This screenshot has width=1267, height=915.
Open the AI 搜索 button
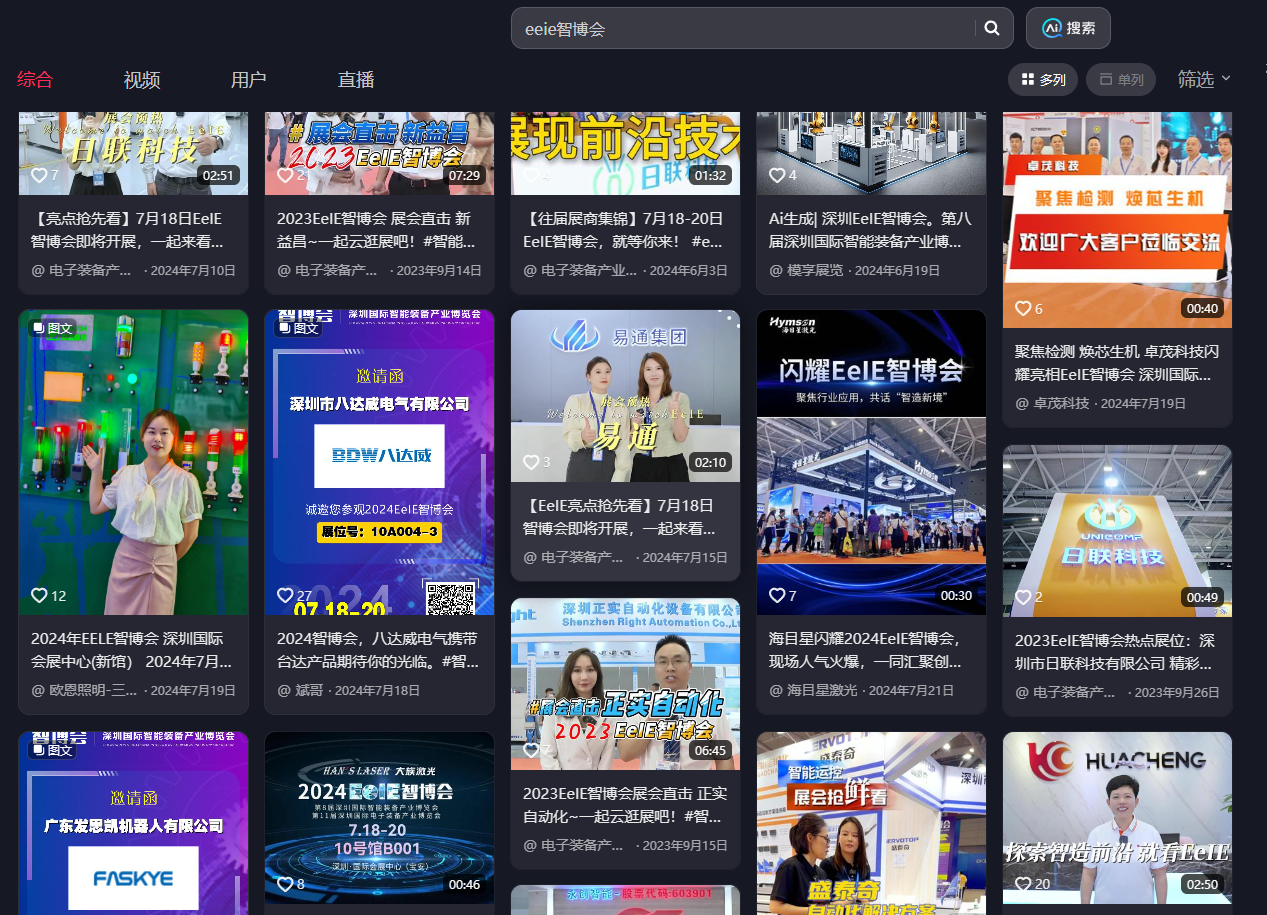click(x=1068, y=28)
